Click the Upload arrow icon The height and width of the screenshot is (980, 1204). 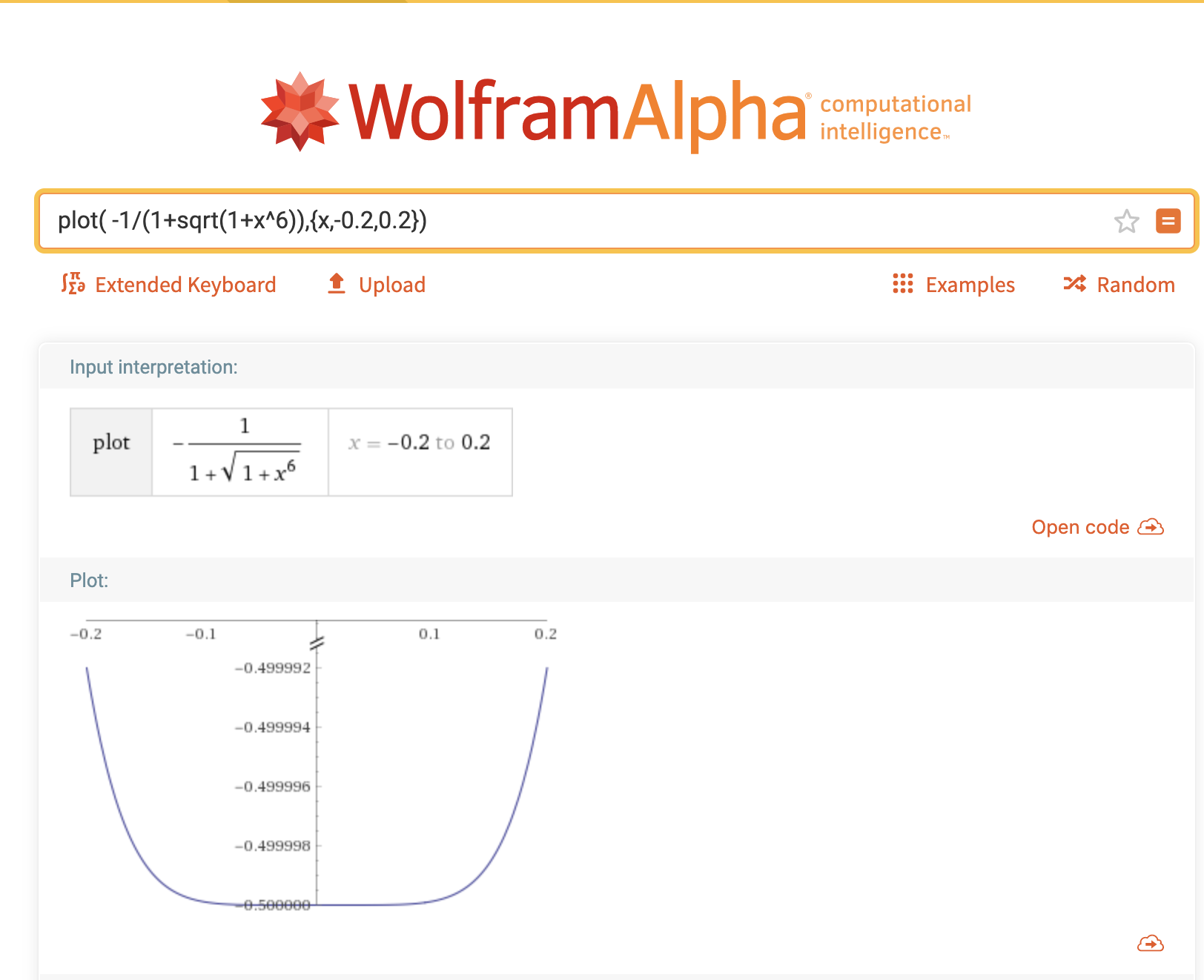(x=337, y=283)
